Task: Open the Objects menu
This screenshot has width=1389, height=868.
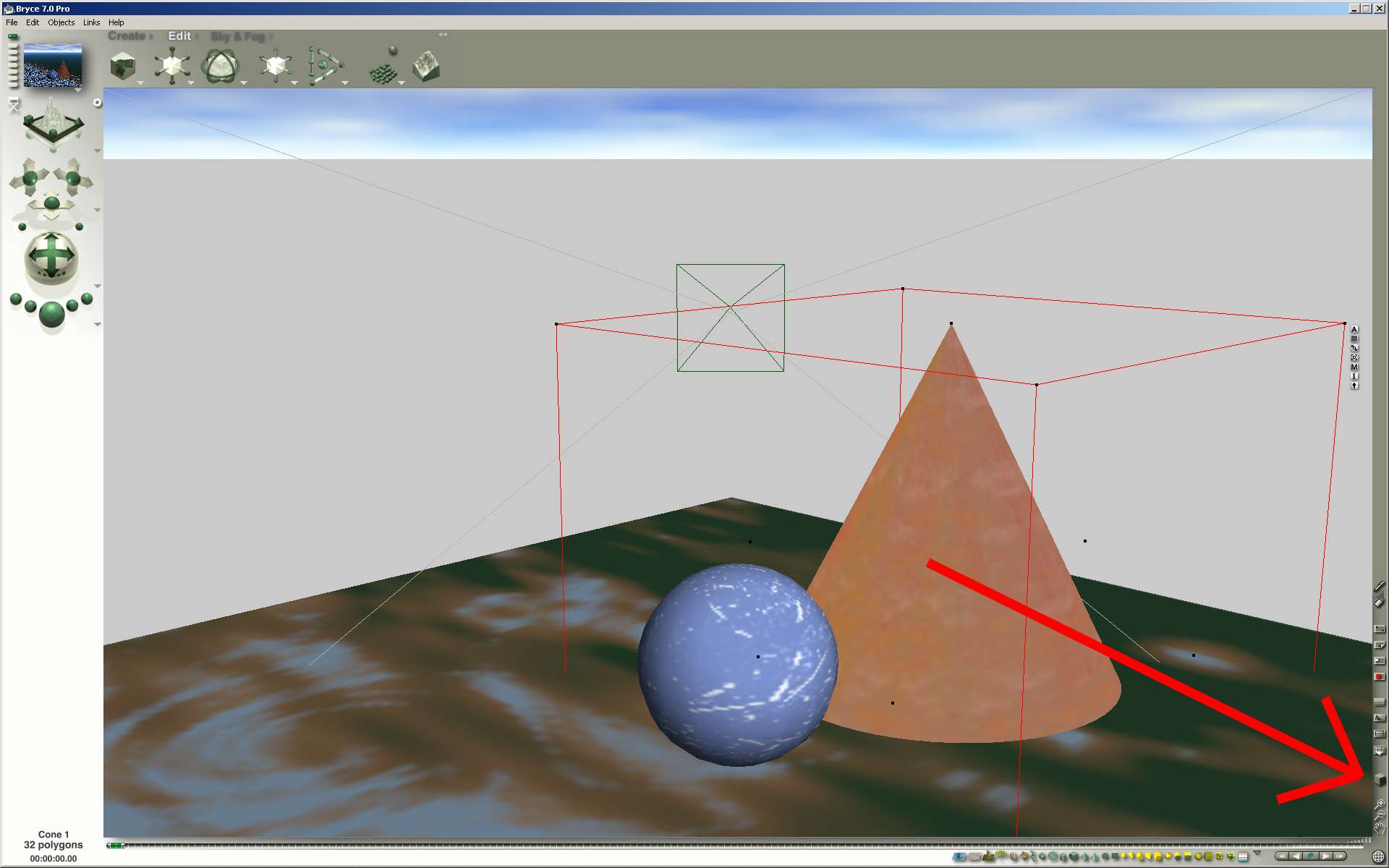Action: click(61, 22)
